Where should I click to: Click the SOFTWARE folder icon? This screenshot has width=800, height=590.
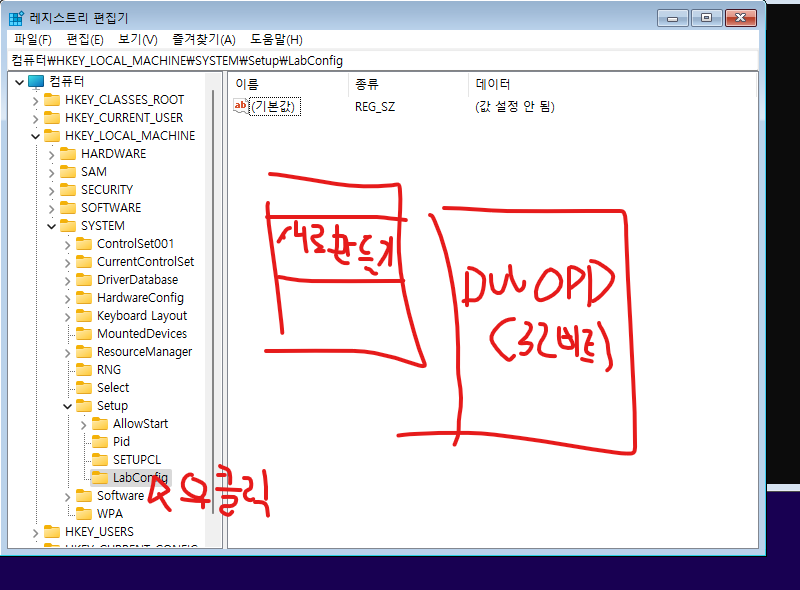pyautogui.click(x=68, y=207)
